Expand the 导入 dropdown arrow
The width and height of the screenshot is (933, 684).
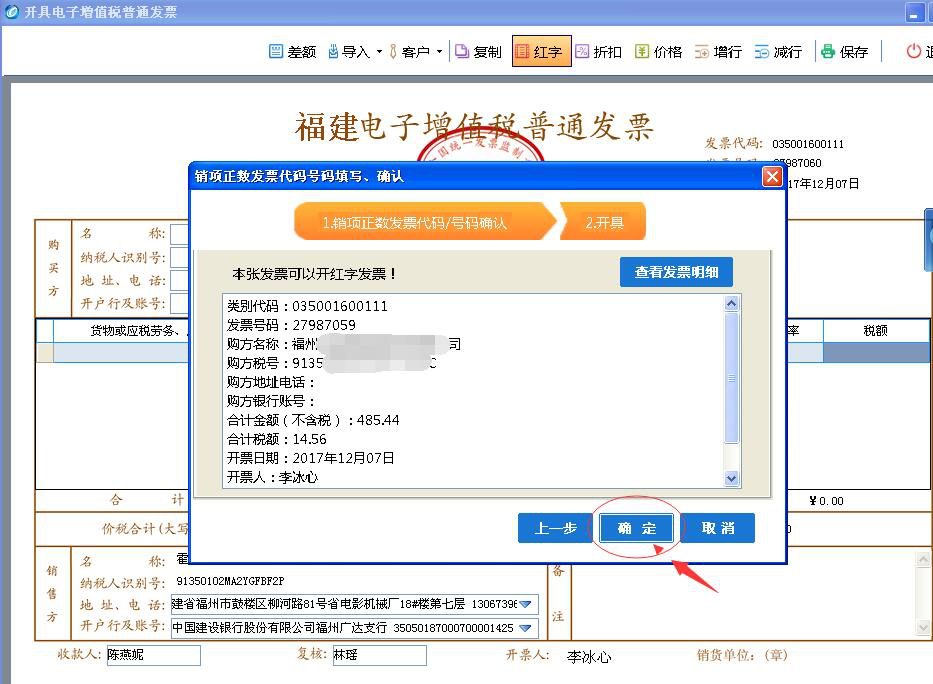379,52
